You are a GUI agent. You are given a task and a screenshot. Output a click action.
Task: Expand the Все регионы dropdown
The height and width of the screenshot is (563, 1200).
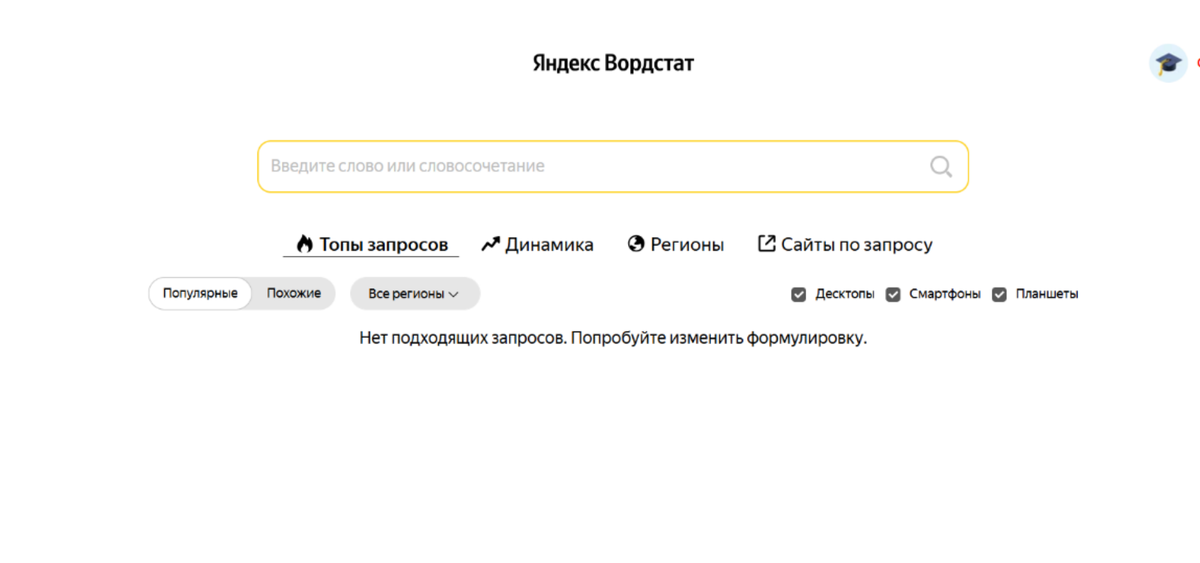(x=415, y=294)
